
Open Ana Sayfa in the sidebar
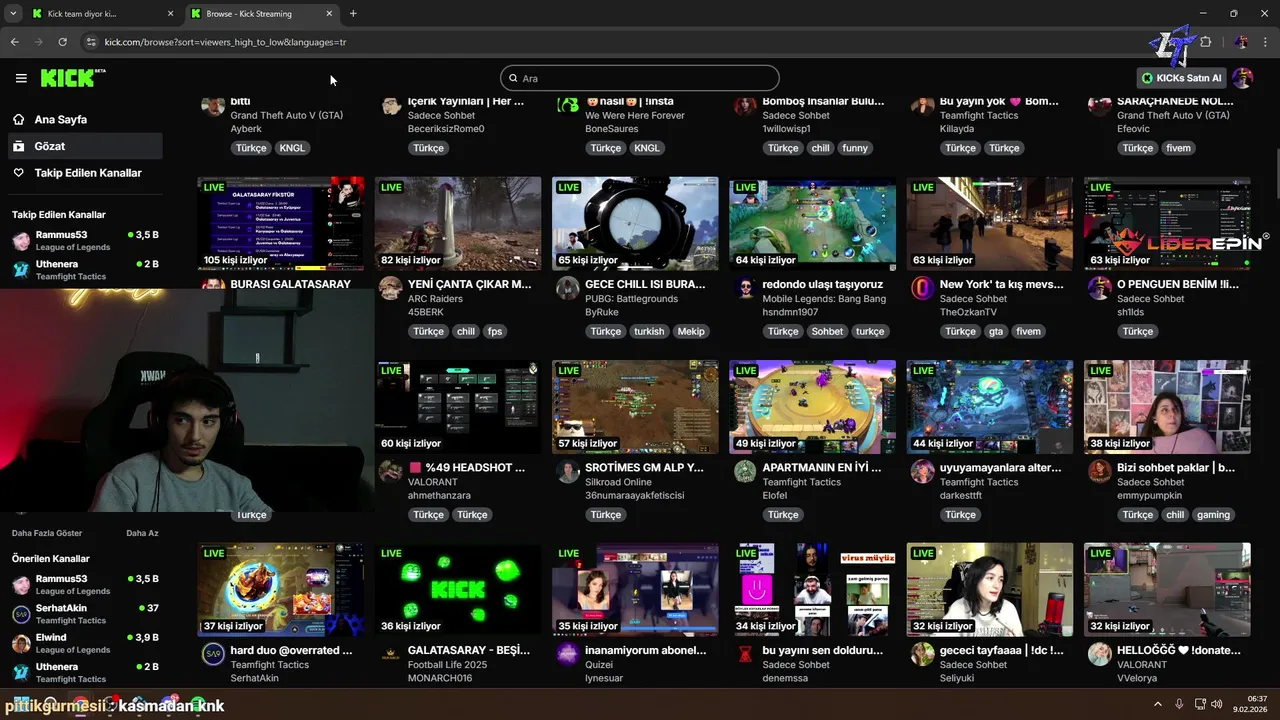84,119
